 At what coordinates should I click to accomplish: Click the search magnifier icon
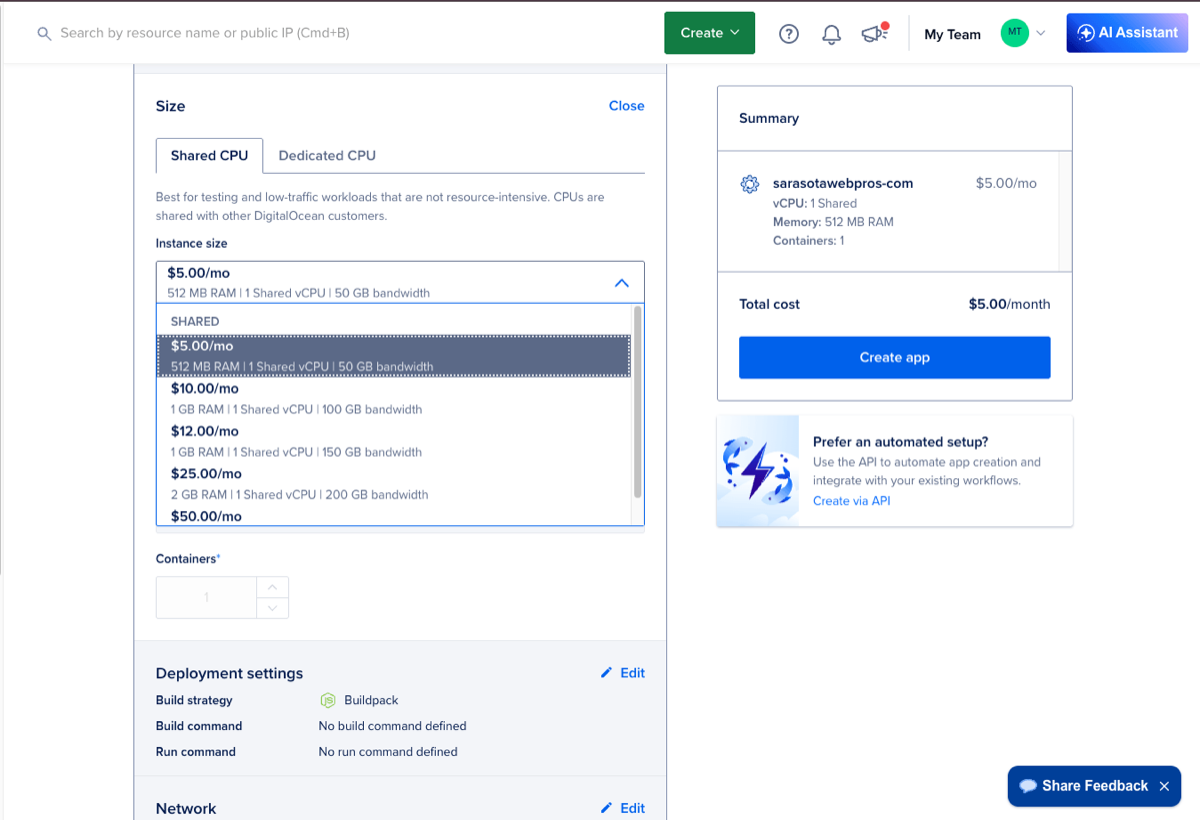tap(44, 33)
